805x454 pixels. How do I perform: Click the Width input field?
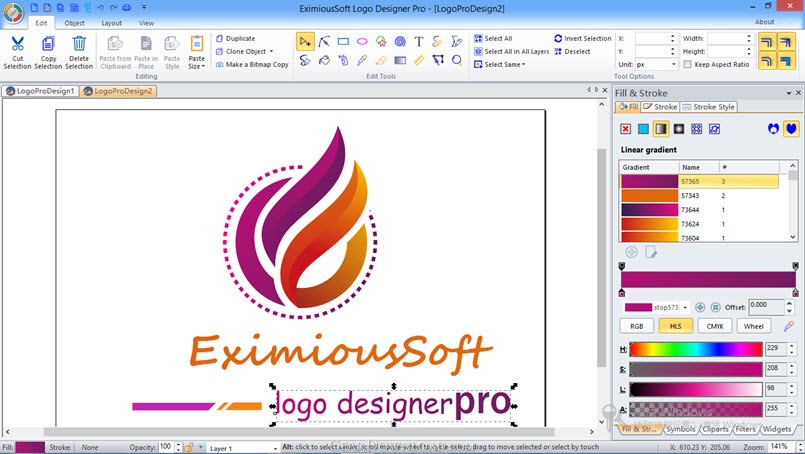click(x=726, y=39)
